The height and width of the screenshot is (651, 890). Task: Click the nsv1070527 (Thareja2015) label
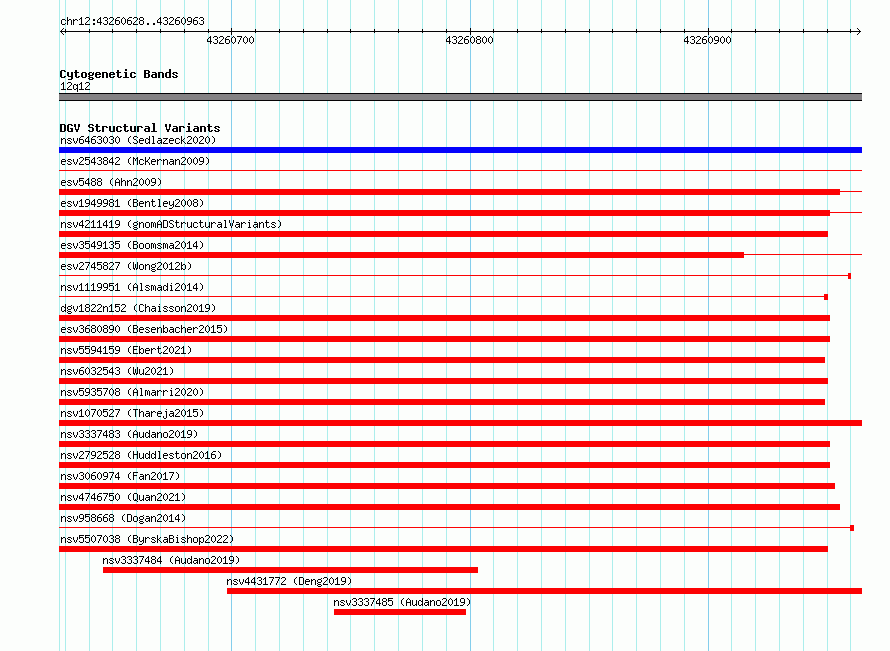[x=132, y=413]
